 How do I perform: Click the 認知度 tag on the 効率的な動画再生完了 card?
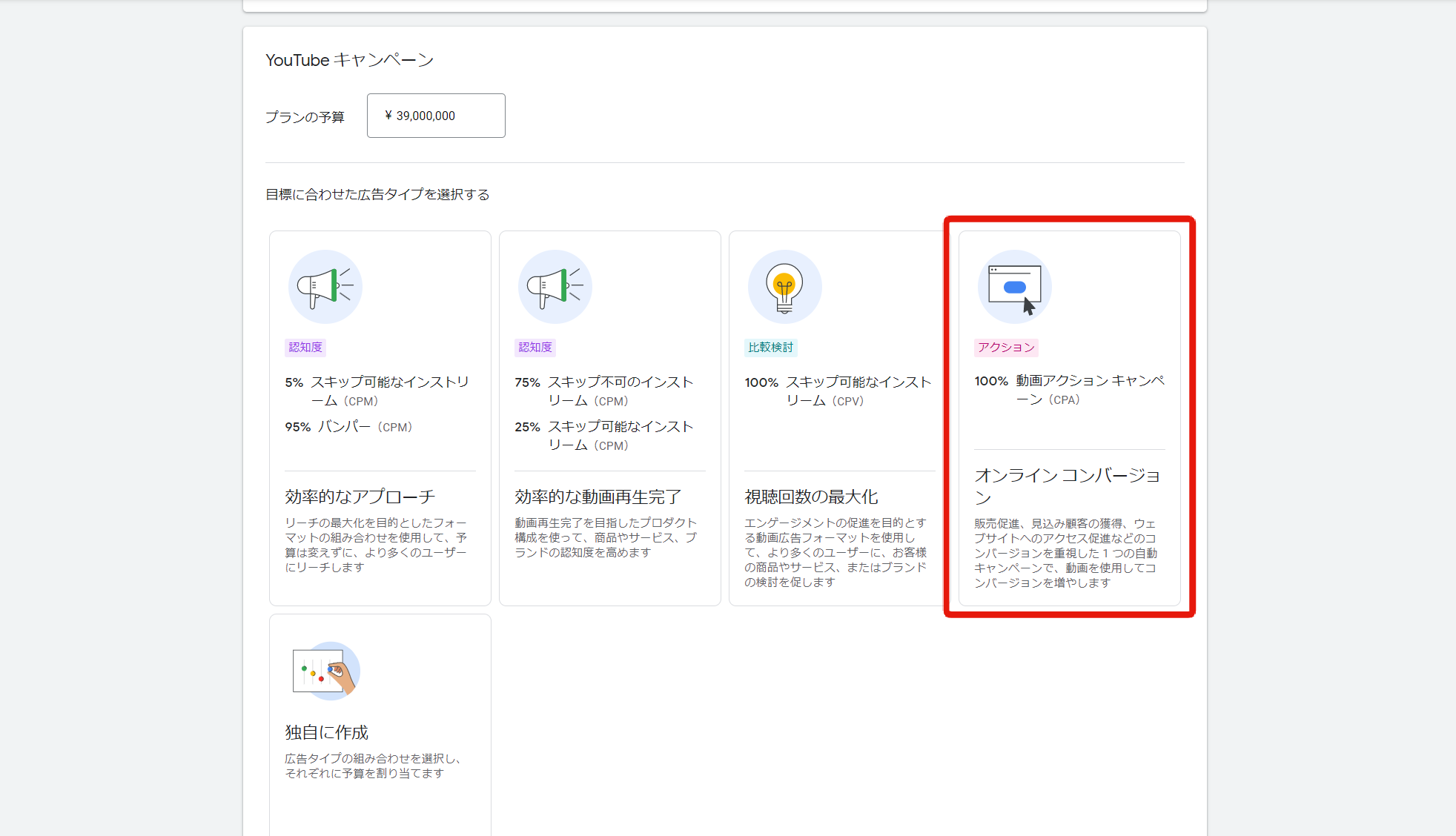[535, 347]
